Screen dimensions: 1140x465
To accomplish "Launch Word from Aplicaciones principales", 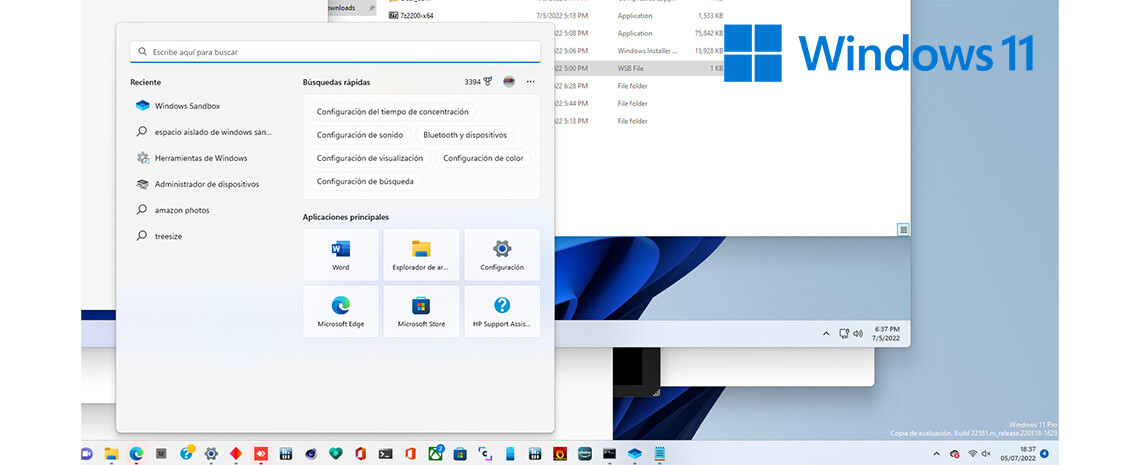I will (341, 255).
